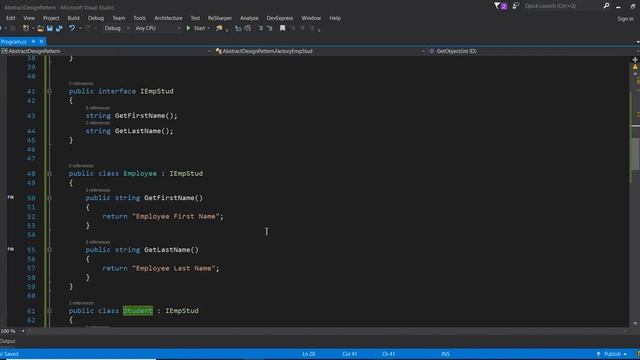The image size is (640, 360).
Task: Open the dropdown arrow next to Start
Action: (x=209, y=28)
